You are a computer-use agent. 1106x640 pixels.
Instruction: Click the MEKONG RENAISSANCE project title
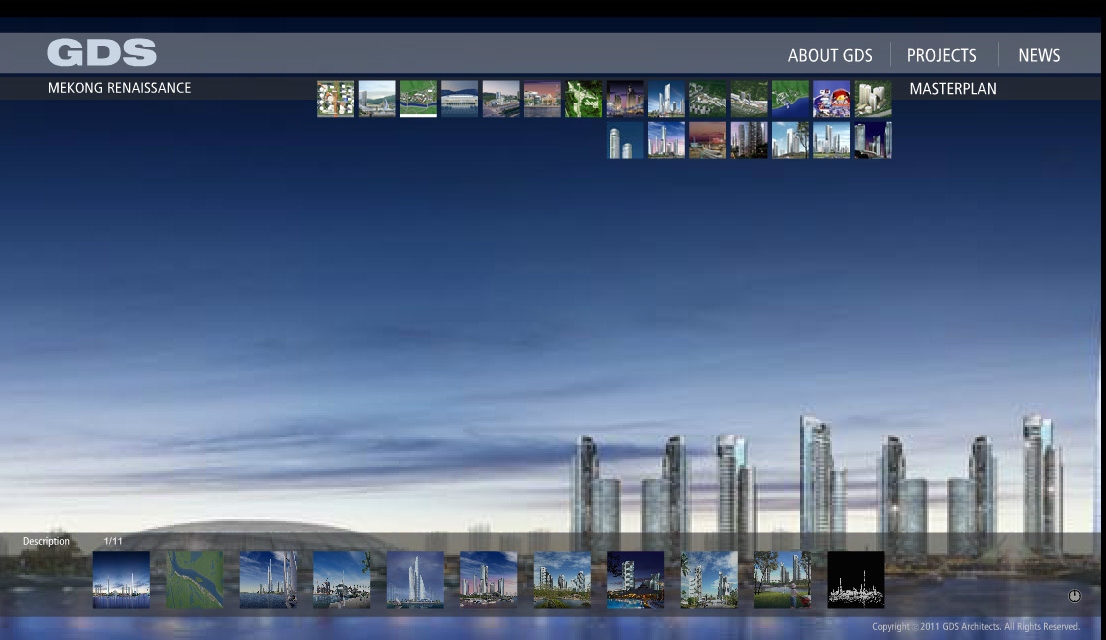click(x=119, y=88)
